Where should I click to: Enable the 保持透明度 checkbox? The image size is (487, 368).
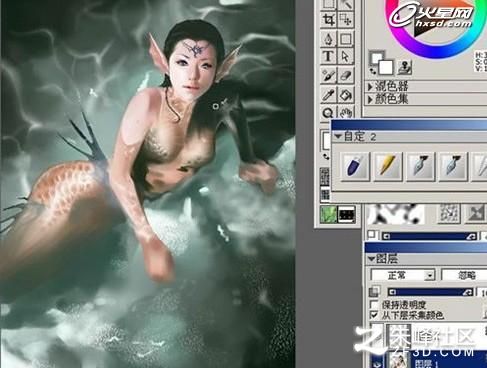pos(375,305)
